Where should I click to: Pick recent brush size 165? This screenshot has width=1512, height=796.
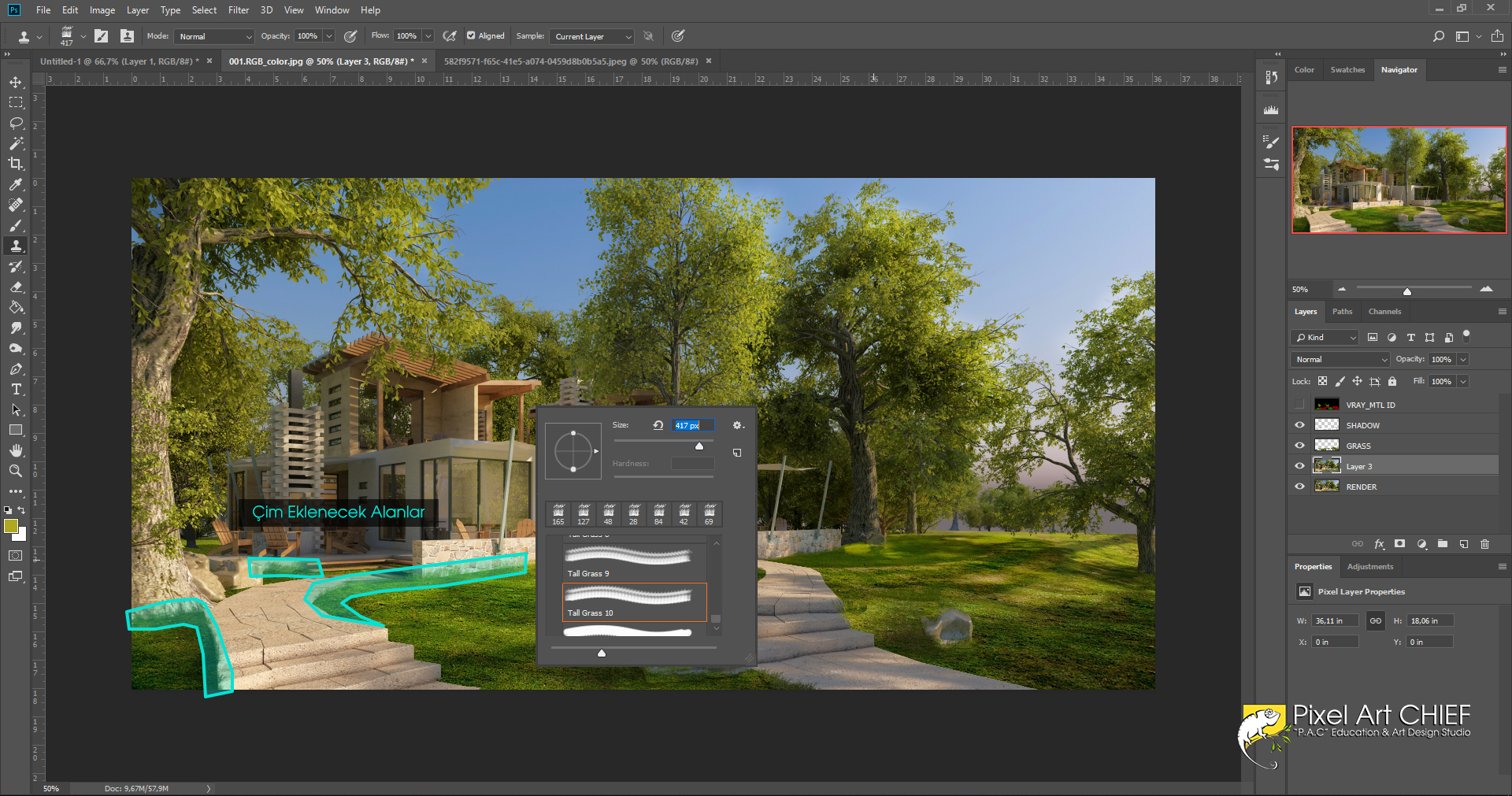tap(558, 515)
